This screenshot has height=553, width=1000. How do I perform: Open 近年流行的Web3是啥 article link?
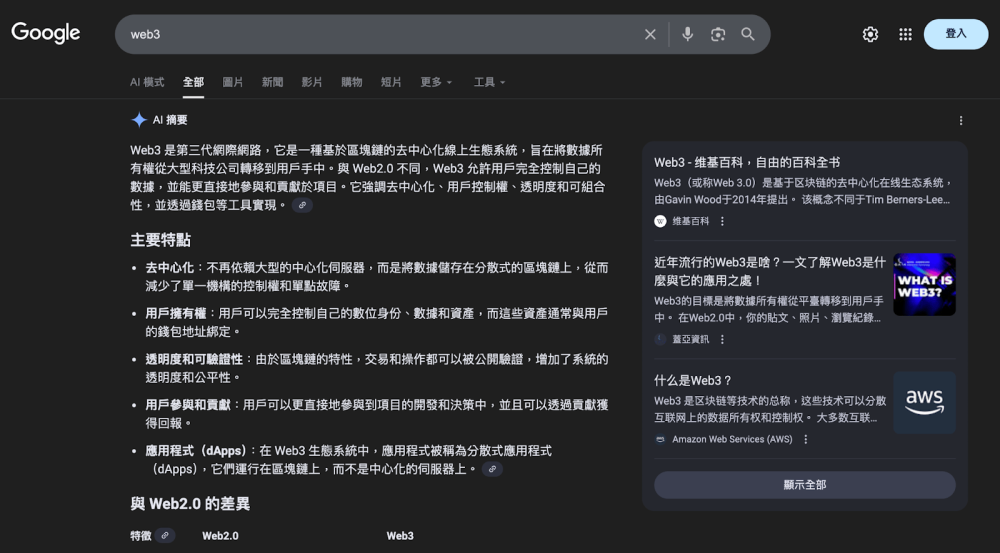(770, 271)
